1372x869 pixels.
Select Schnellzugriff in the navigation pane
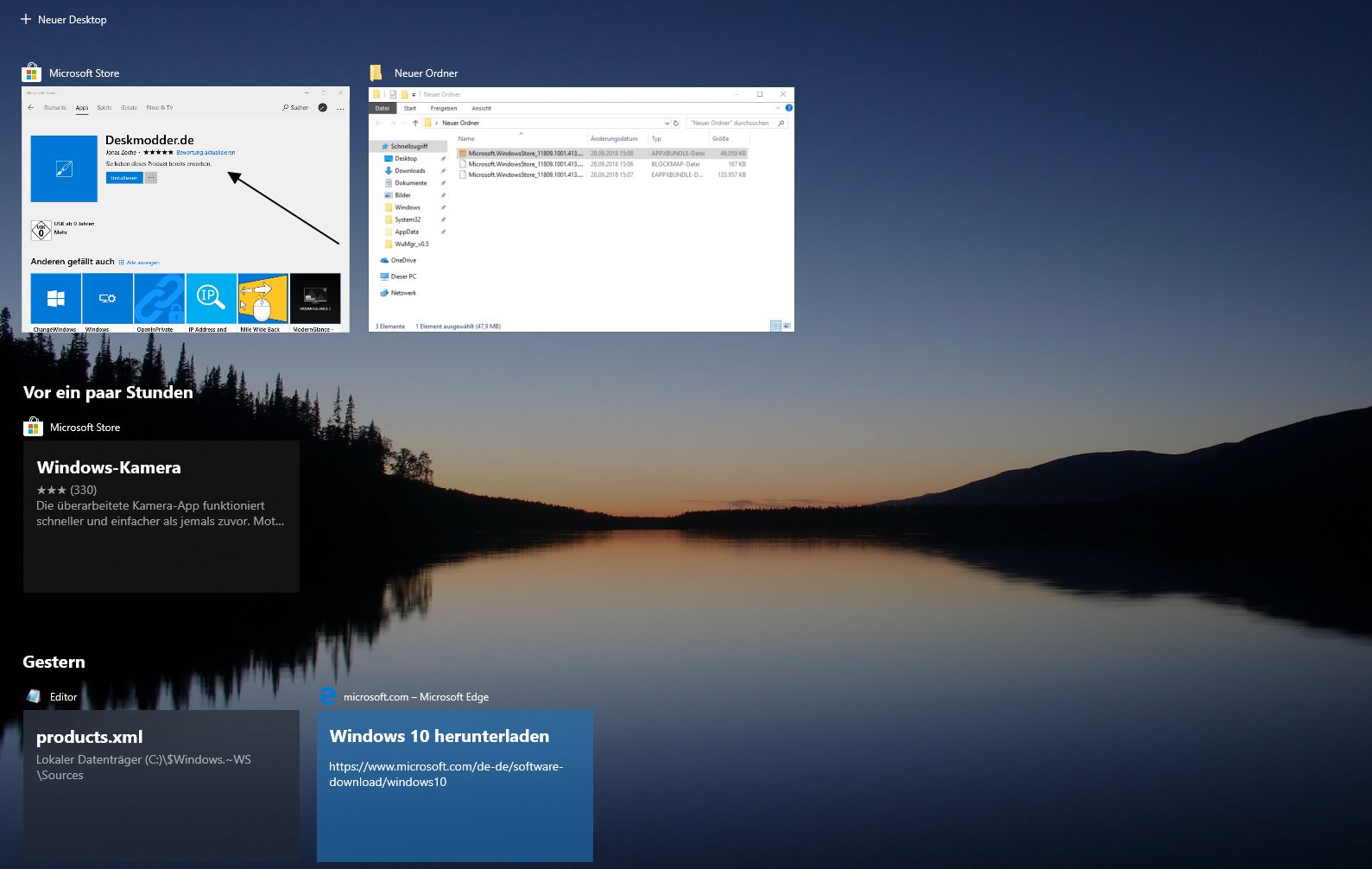click(x=409, y=146)
